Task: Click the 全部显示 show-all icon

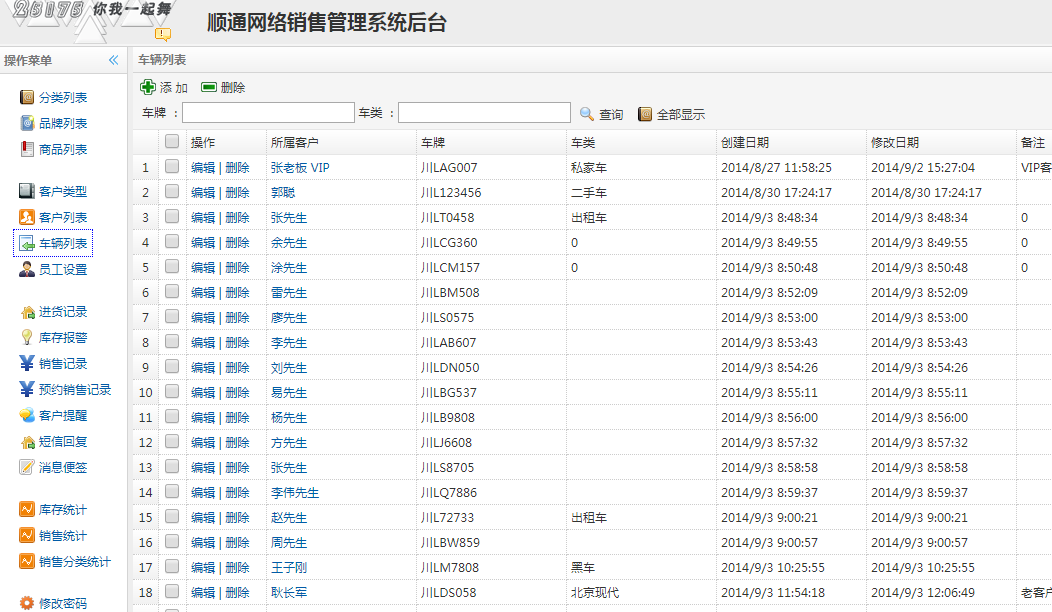Action: (645, 114)
